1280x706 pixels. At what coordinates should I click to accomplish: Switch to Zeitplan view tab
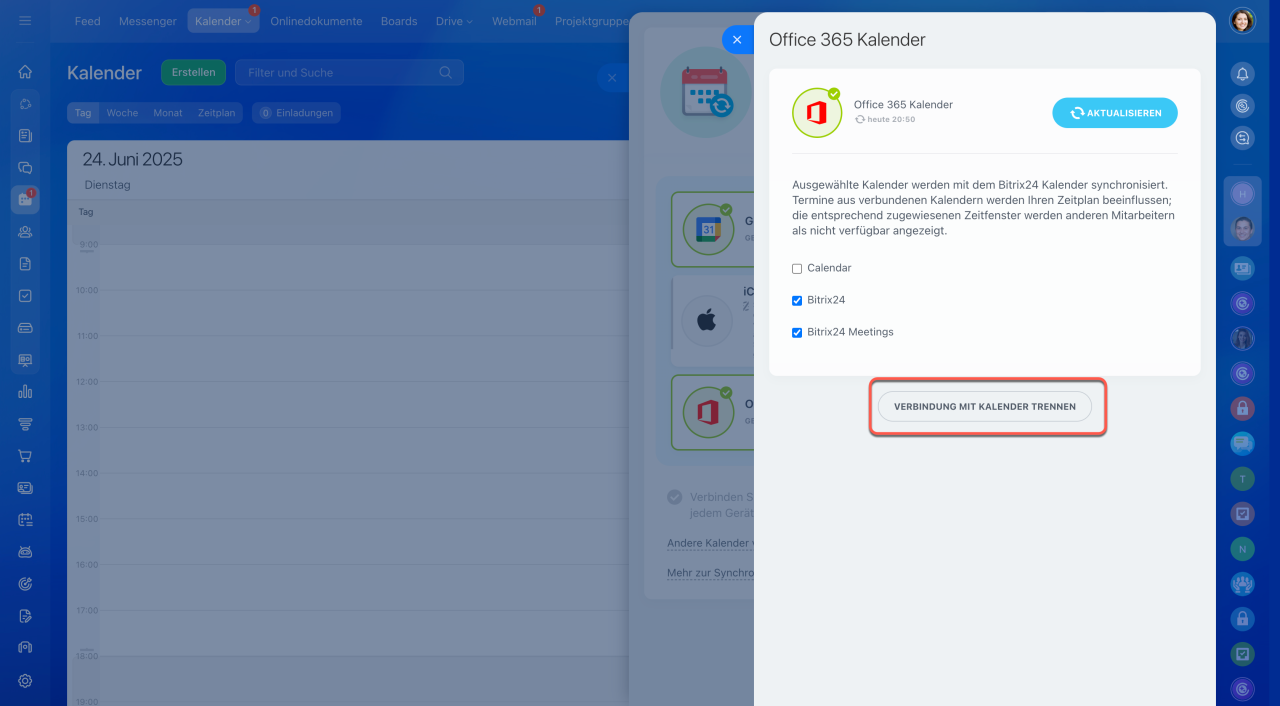(x=216, y=113)
